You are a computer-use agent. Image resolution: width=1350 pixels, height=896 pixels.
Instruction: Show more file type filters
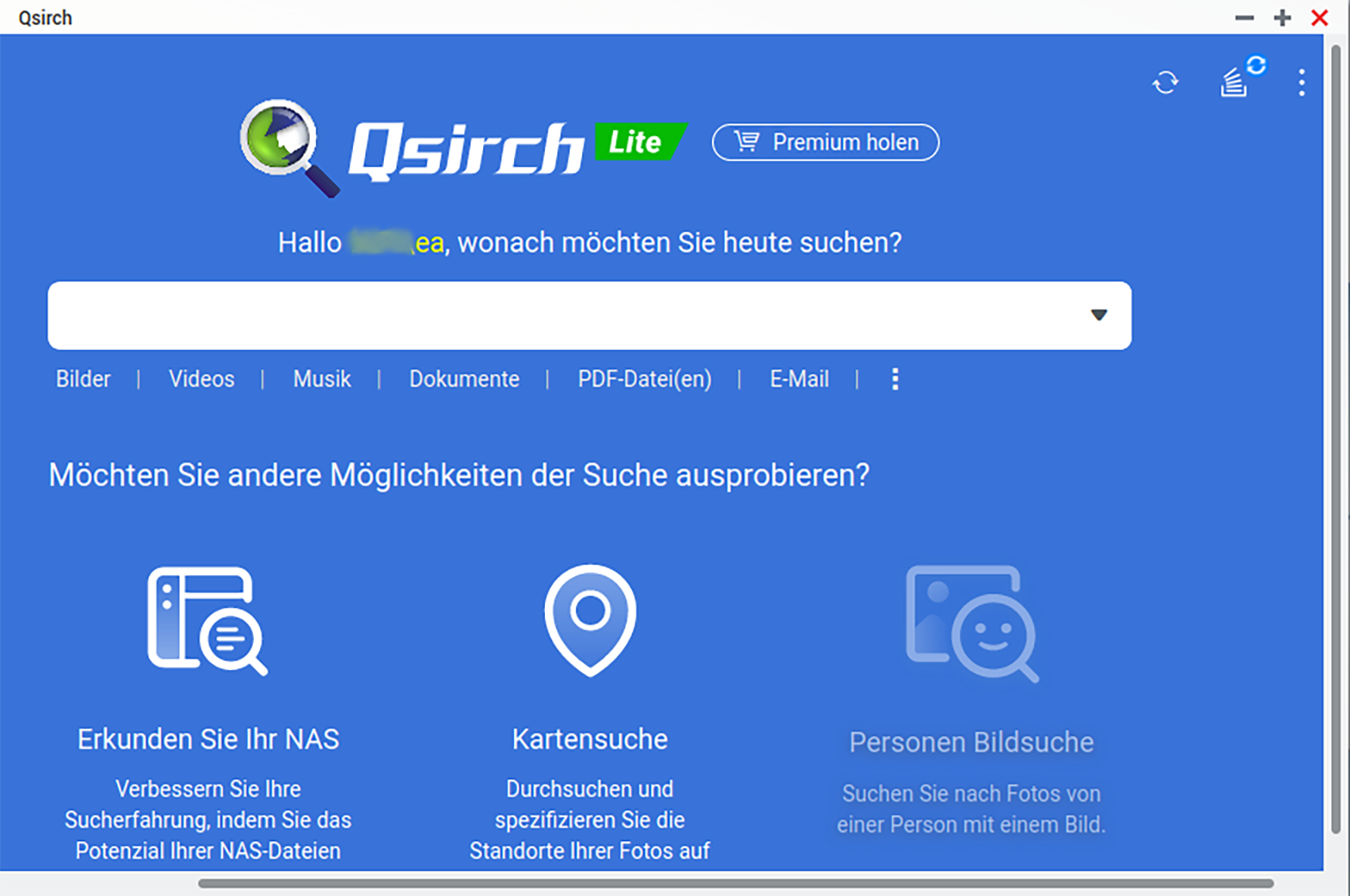(x=895, y=379)
